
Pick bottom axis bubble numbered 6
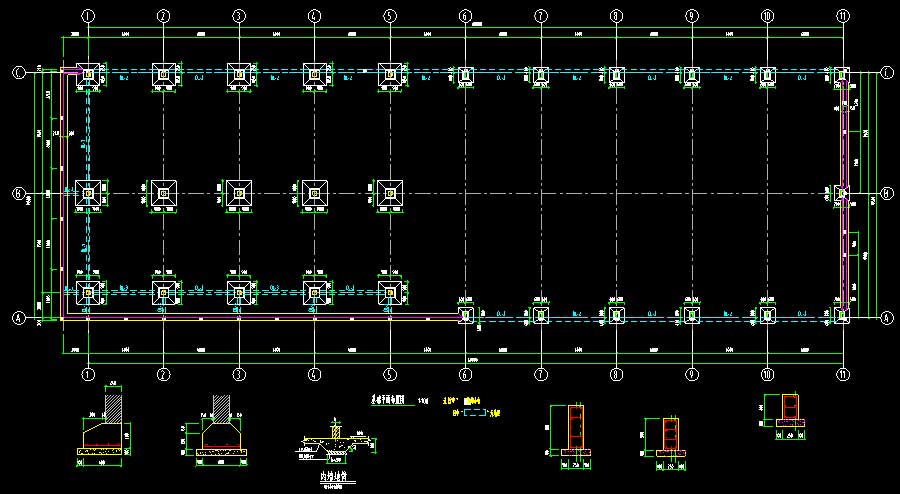(x=465, y=375)
